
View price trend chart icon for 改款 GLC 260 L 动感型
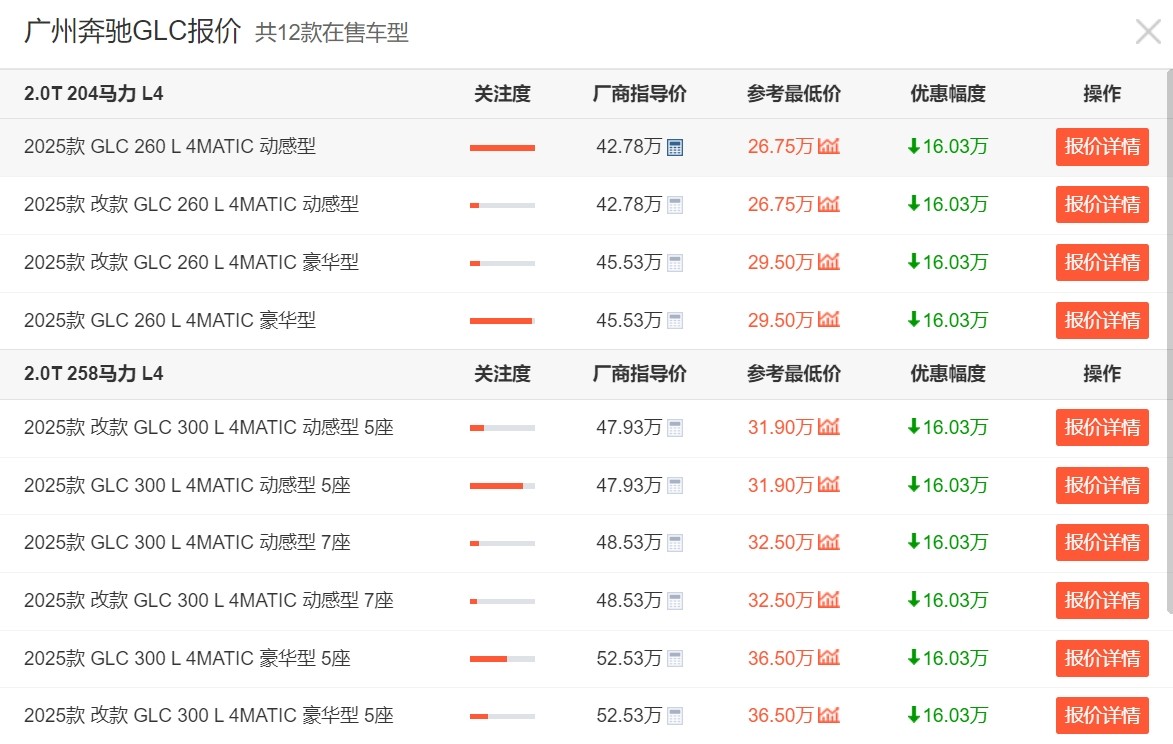coord(829,203)
